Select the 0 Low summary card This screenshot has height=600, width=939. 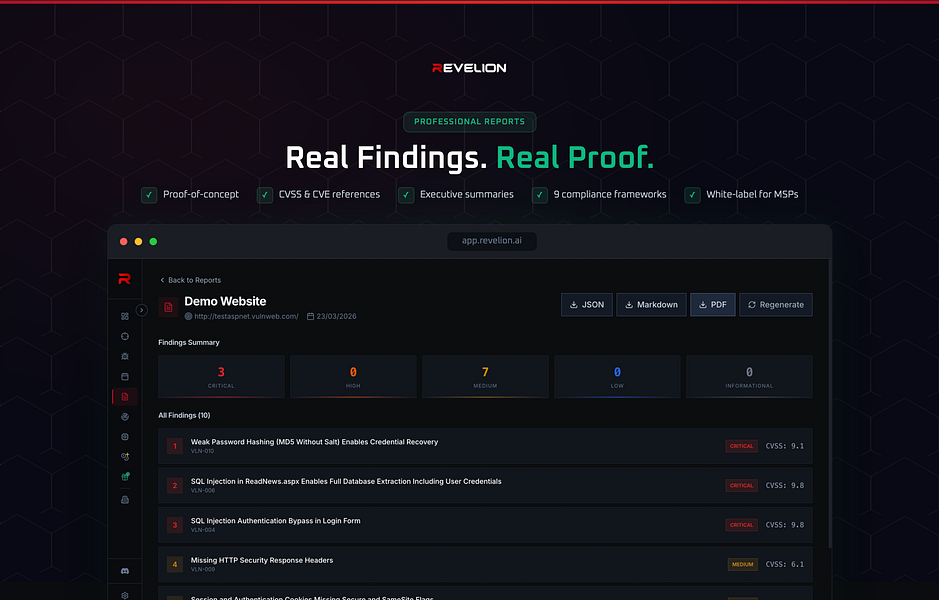[x=617, y=377]
